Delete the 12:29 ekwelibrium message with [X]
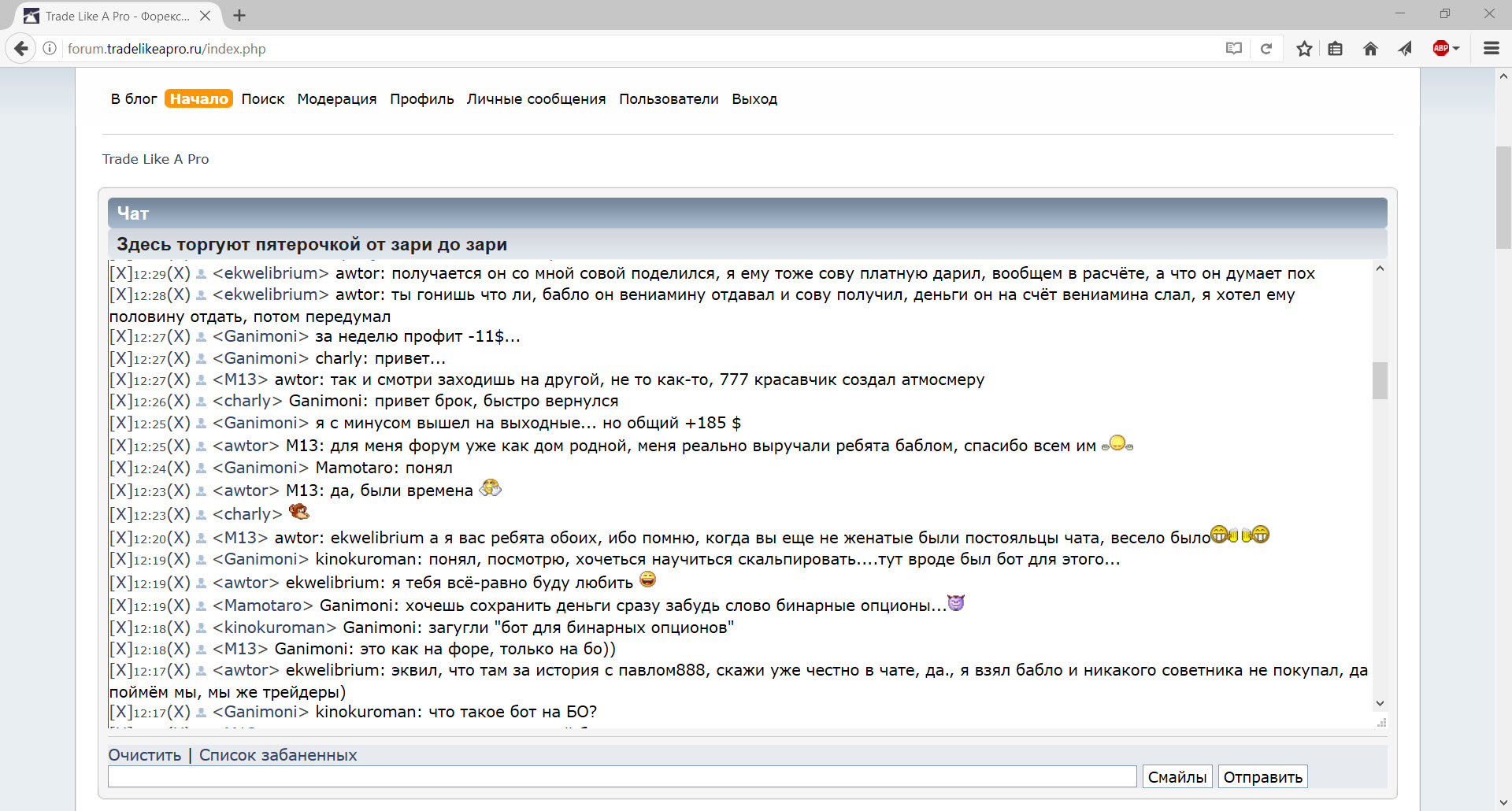 (x=120, y=274)
